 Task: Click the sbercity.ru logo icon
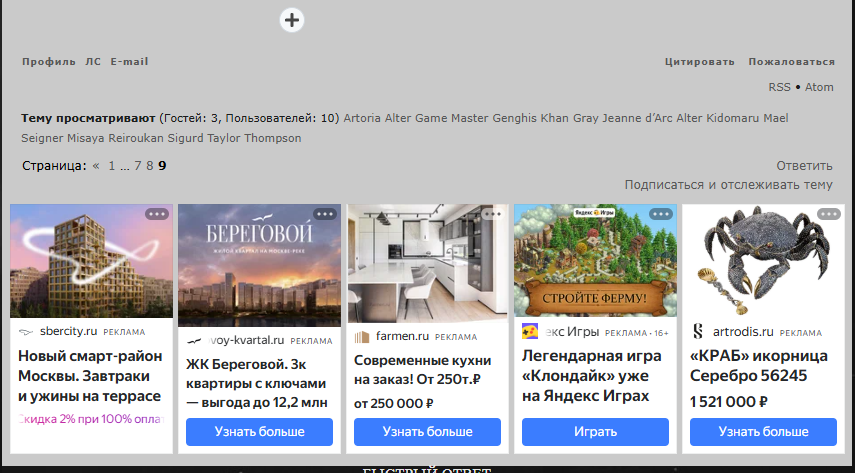26,332
